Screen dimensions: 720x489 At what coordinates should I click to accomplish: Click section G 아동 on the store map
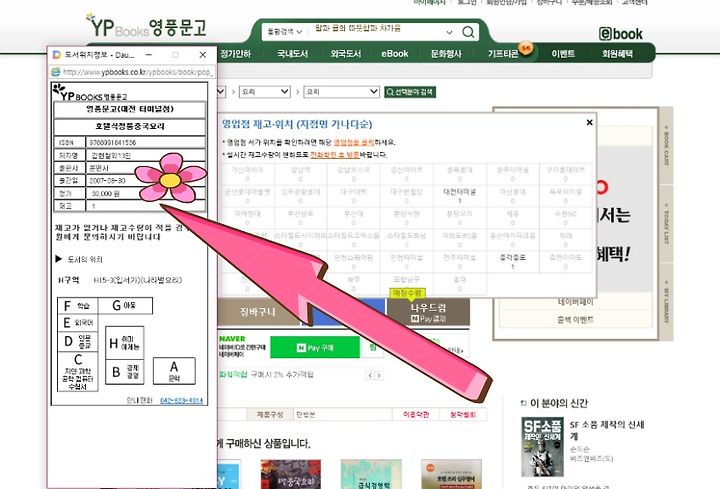[124, 306]
